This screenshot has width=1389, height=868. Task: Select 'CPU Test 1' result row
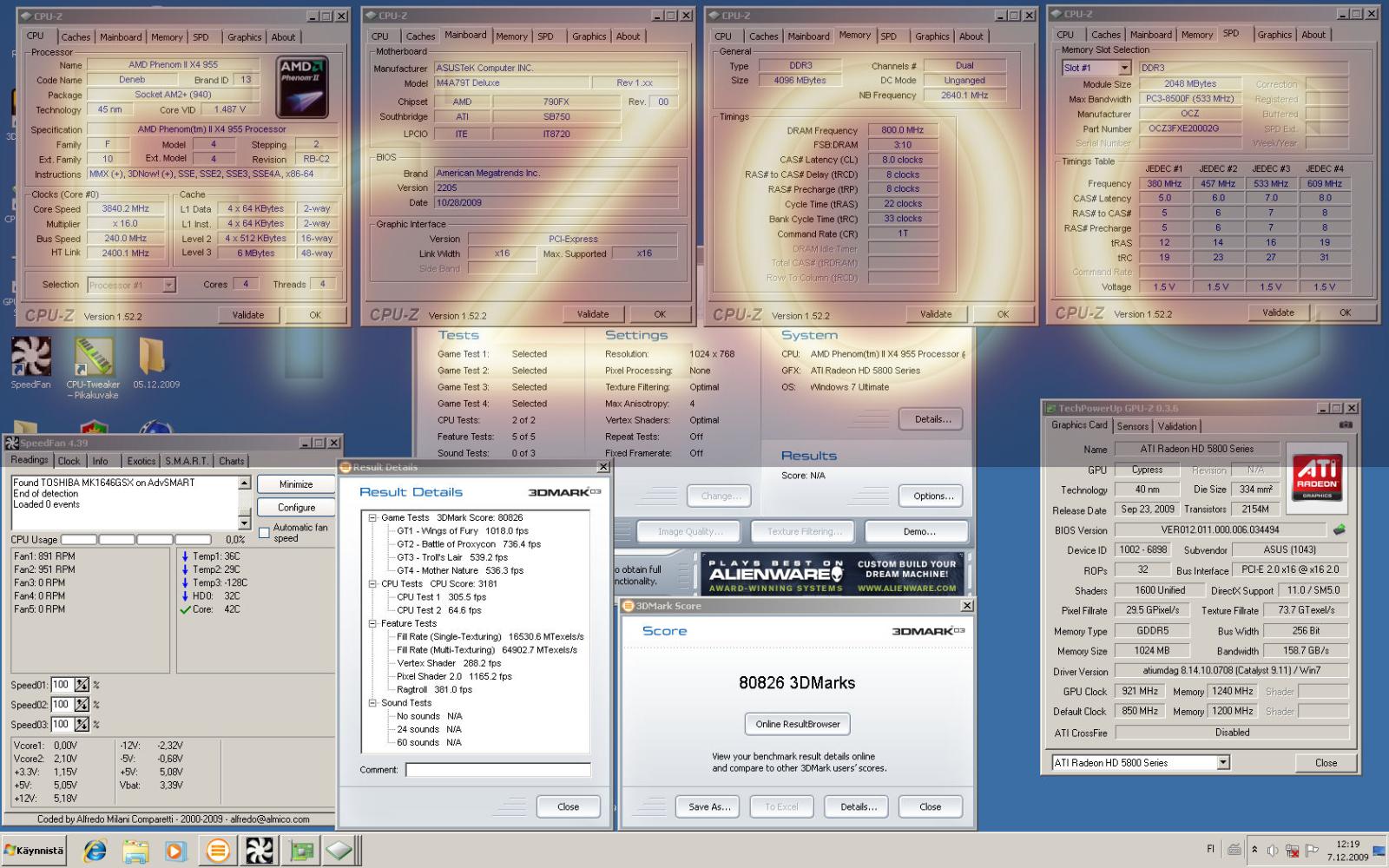pyautogui.click(x=441, y=597)
